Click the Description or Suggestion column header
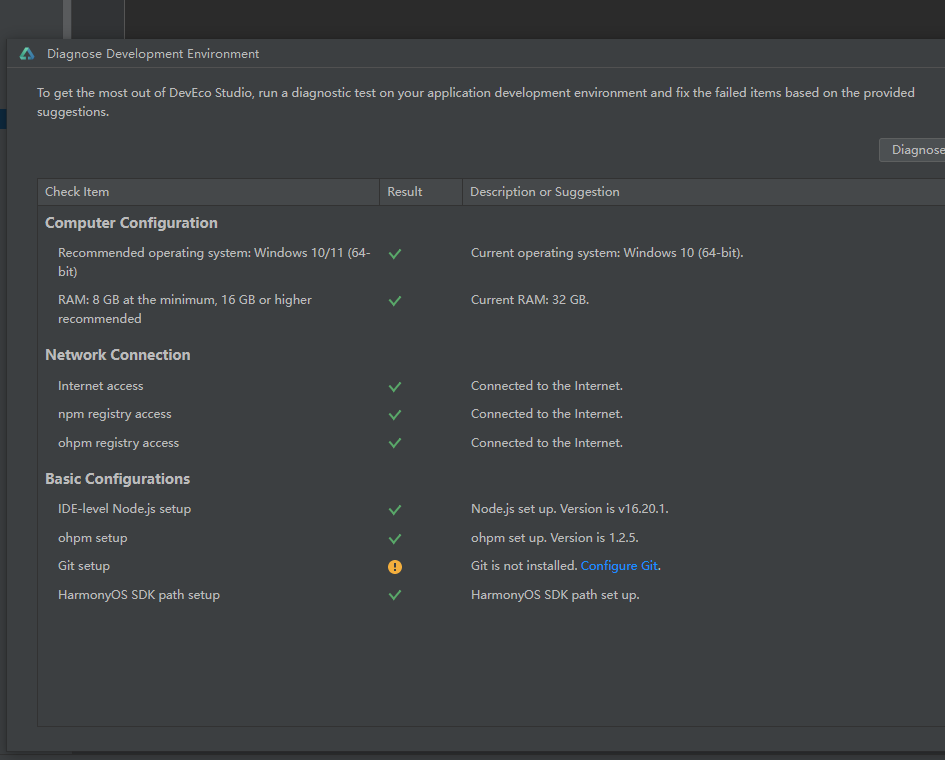The height and width of the screenshot is (760, 945). pyautogui.click(x=704, y=192)
